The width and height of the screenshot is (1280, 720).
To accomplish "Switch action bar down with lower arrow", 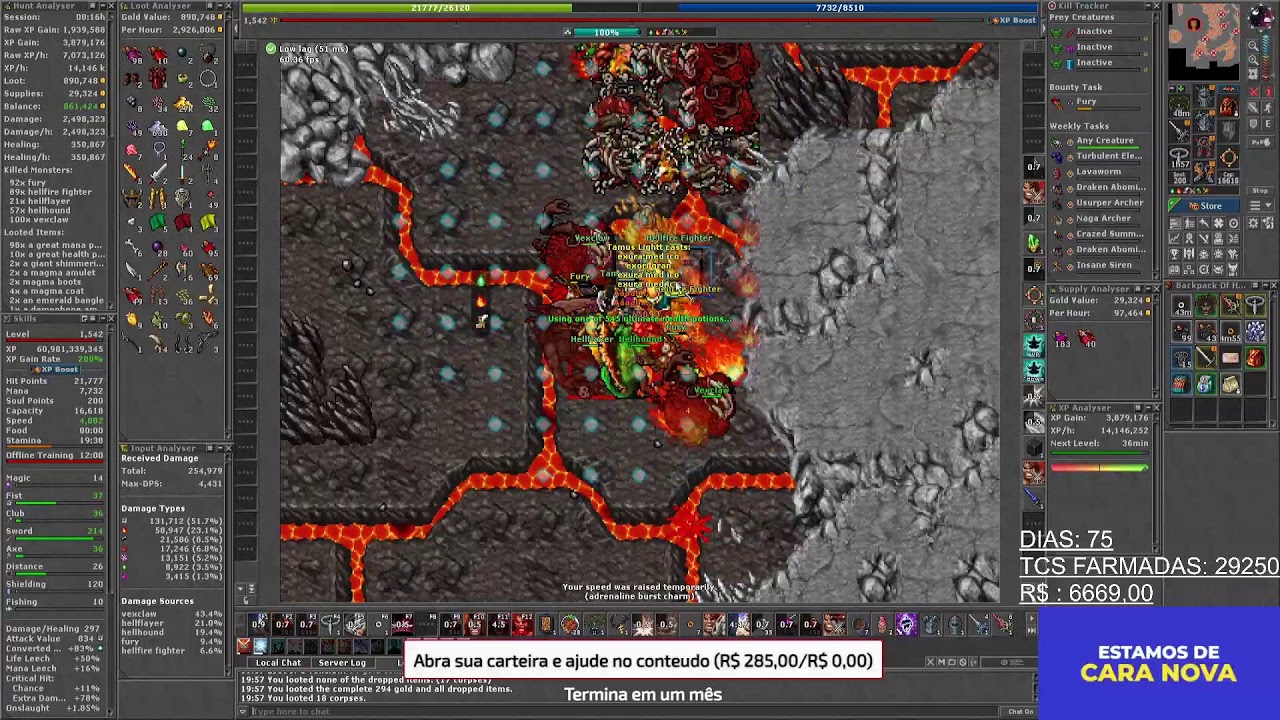I will [x=1032, y=631].
